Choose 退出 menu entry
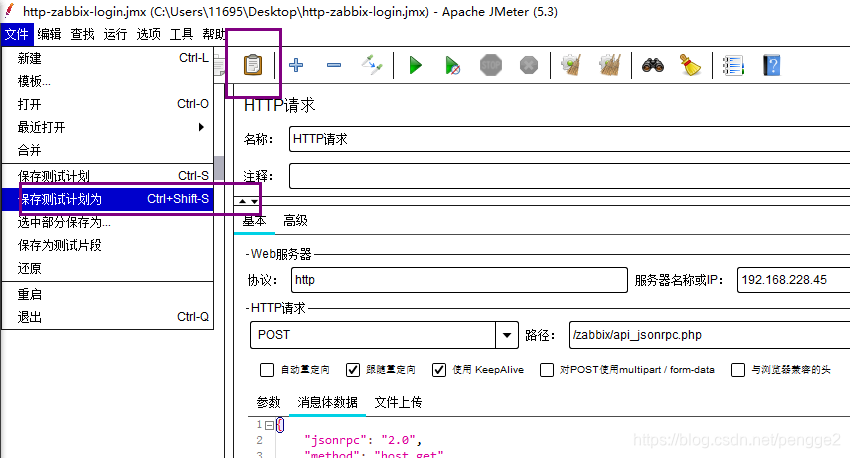850x458 pixels. [x=107, y=317]
